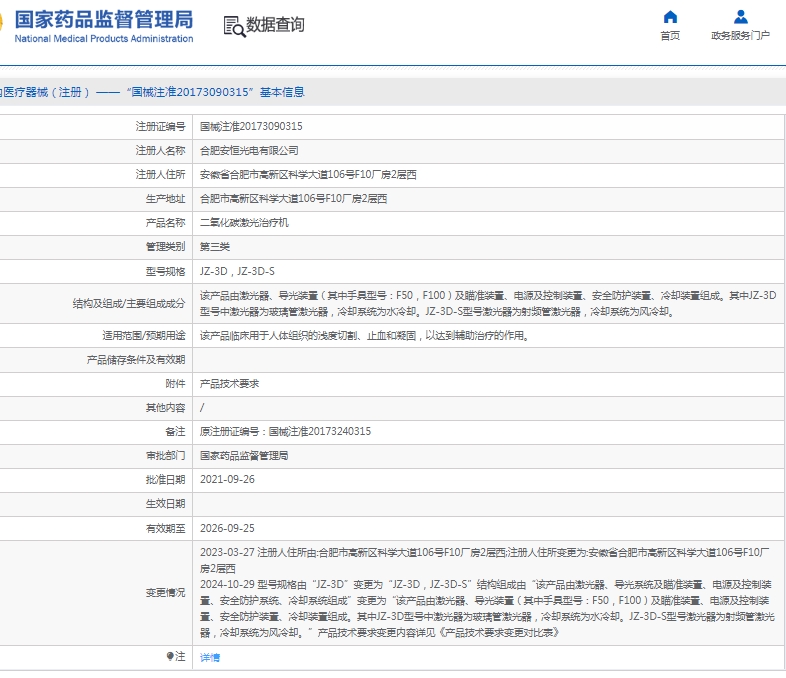Click the 2023-03-27 change record text
Image resolution: width=786 pixels, height=678 pixels.
pos(484,560)
